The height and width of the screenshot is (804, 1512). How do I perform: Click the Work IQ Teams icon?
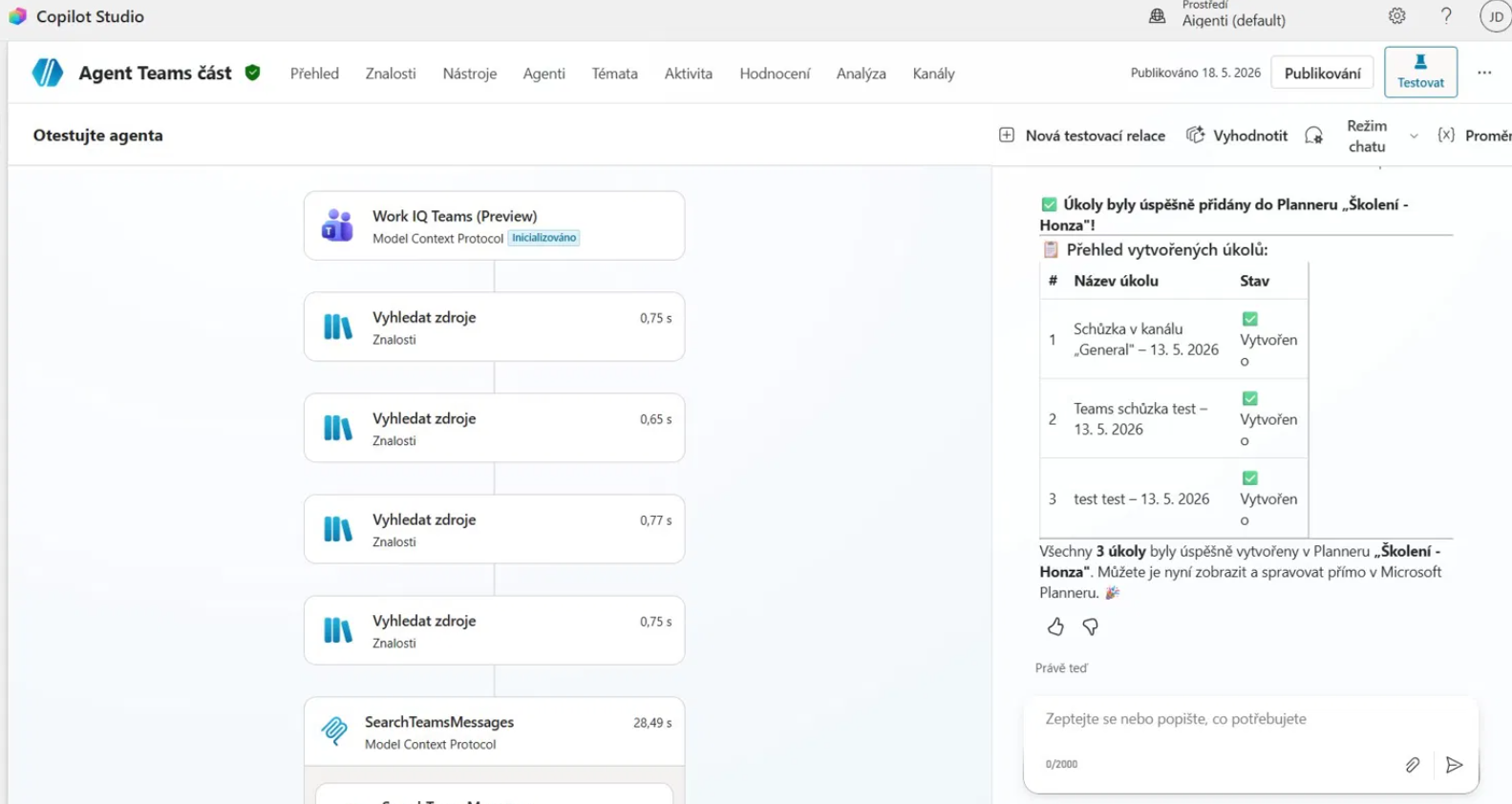click(x=337, y=225)
